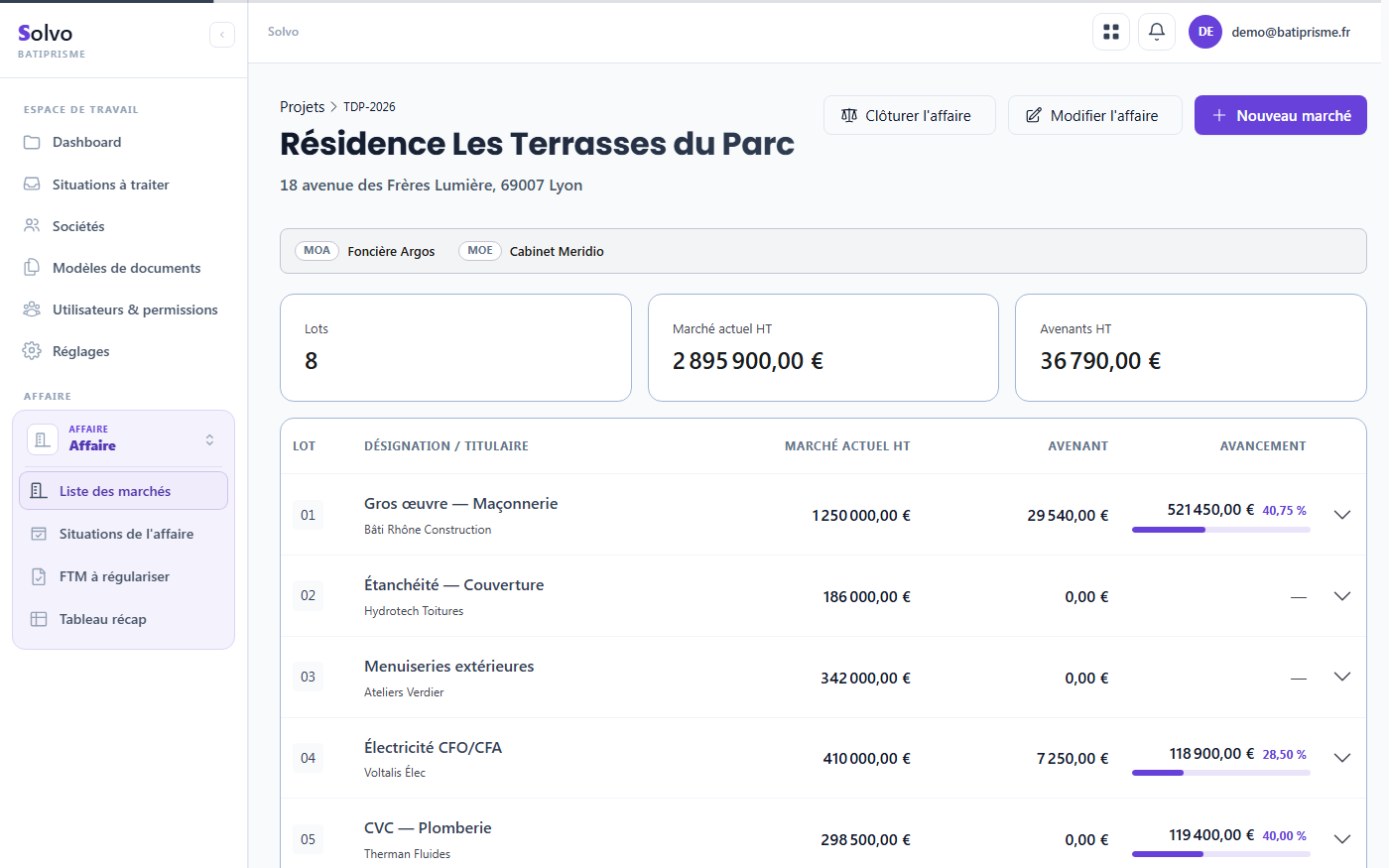The image size is (1389, 868).
Task: Click Modifier l'affaire button
Action: pos(1095,115)
